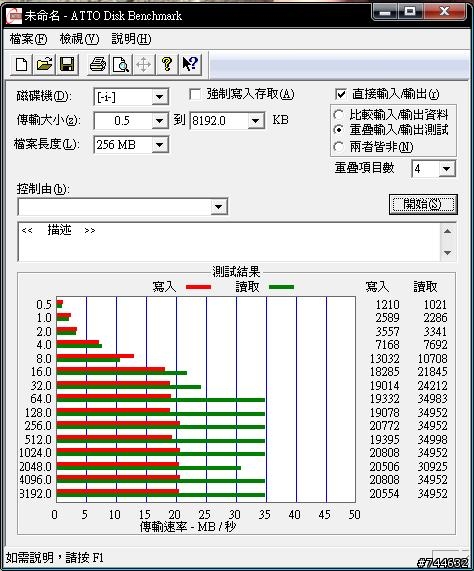474x571 pixels.
Task: Open print preview with the magnifier page icon
Action: tap(121, 64)
